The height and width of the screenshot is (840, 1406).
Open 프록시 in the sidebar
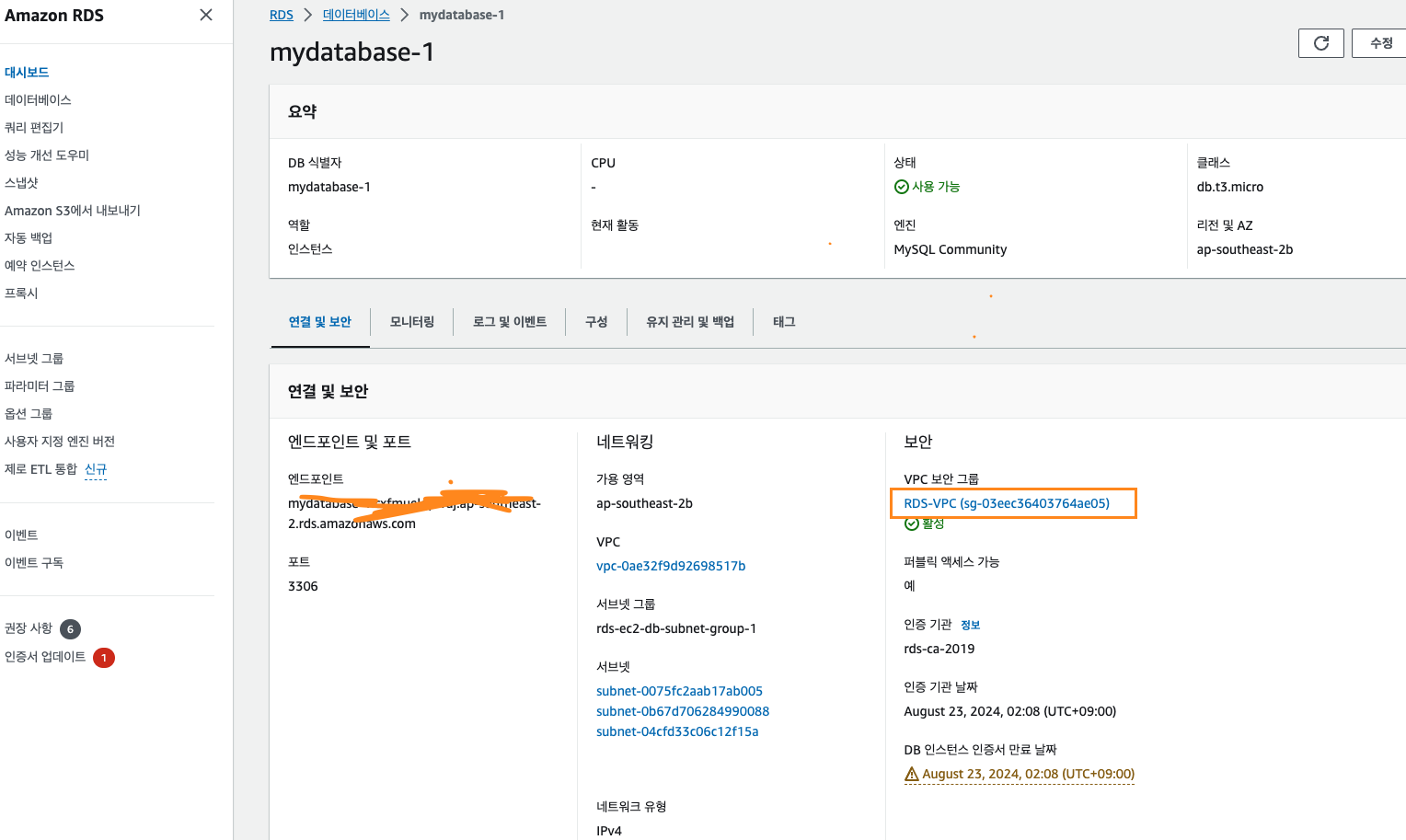tap(21, 293)
